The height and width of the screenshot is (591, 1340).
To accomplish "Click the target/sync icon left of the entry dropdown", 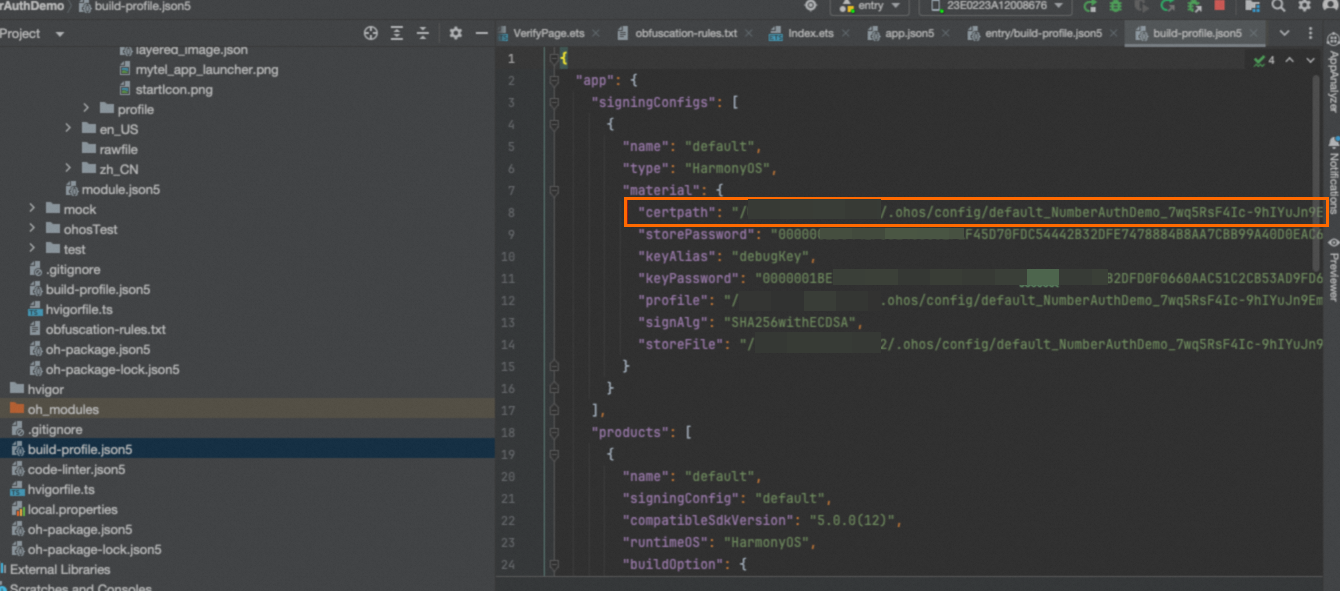I will click(810, 6).
